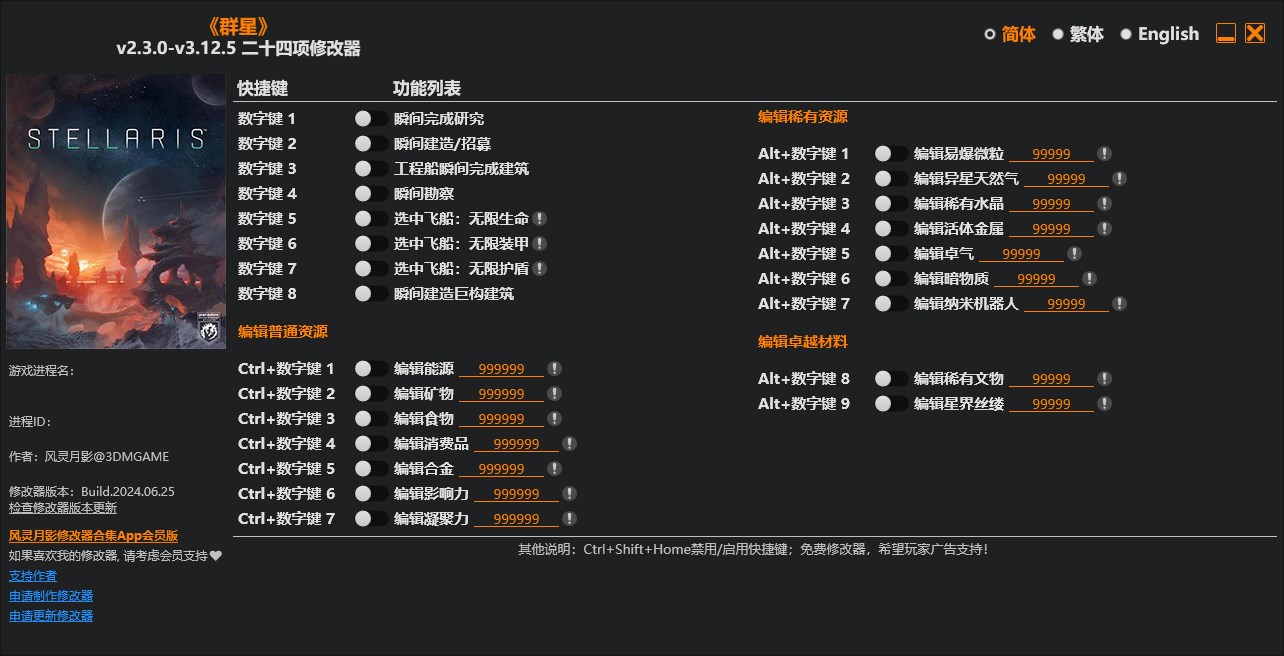Click info icon next to 编辑卓气

click(x=1074, y=253)
